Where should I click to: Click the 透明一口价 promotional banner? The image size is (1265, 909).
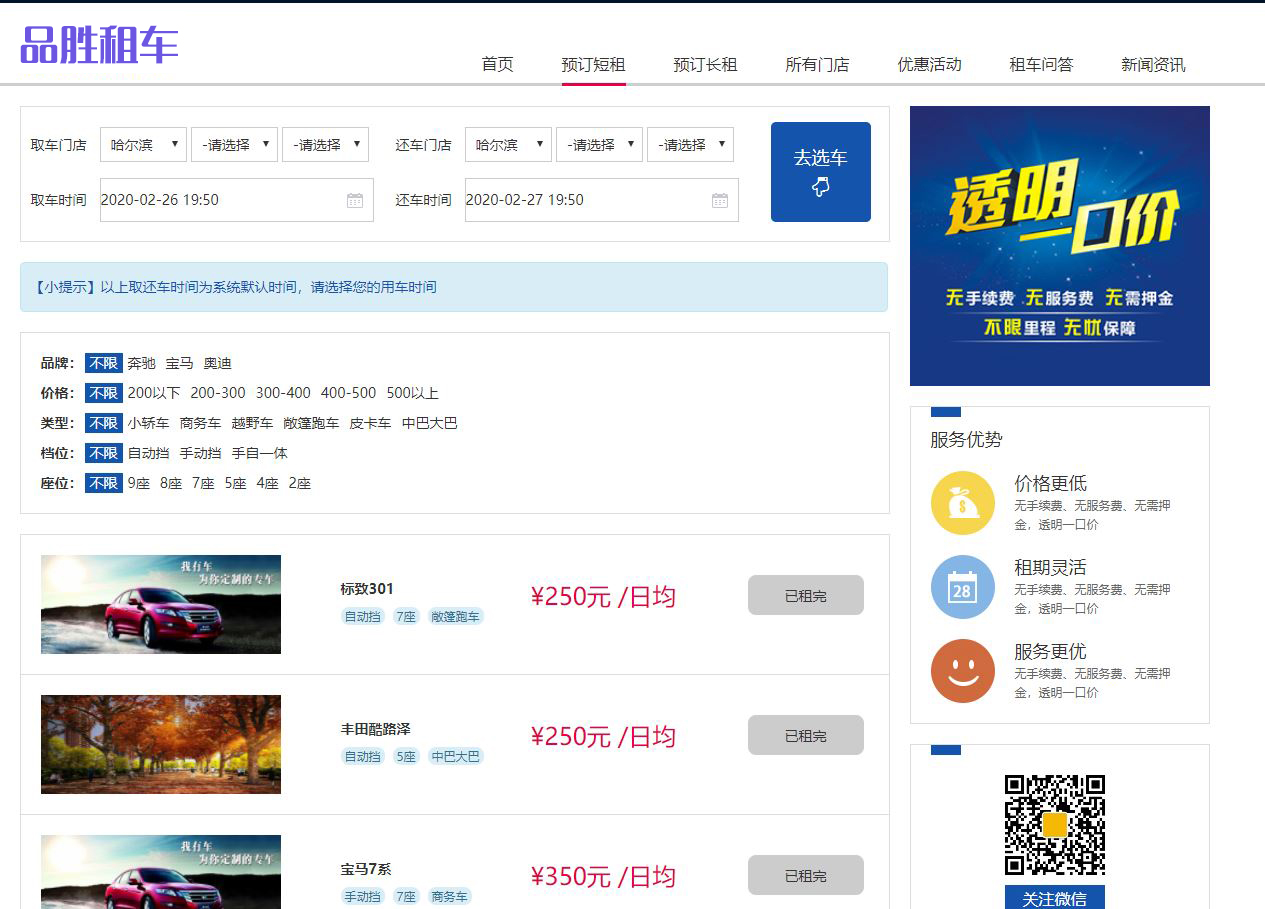pyautogui.click(x=1060, y=246)
